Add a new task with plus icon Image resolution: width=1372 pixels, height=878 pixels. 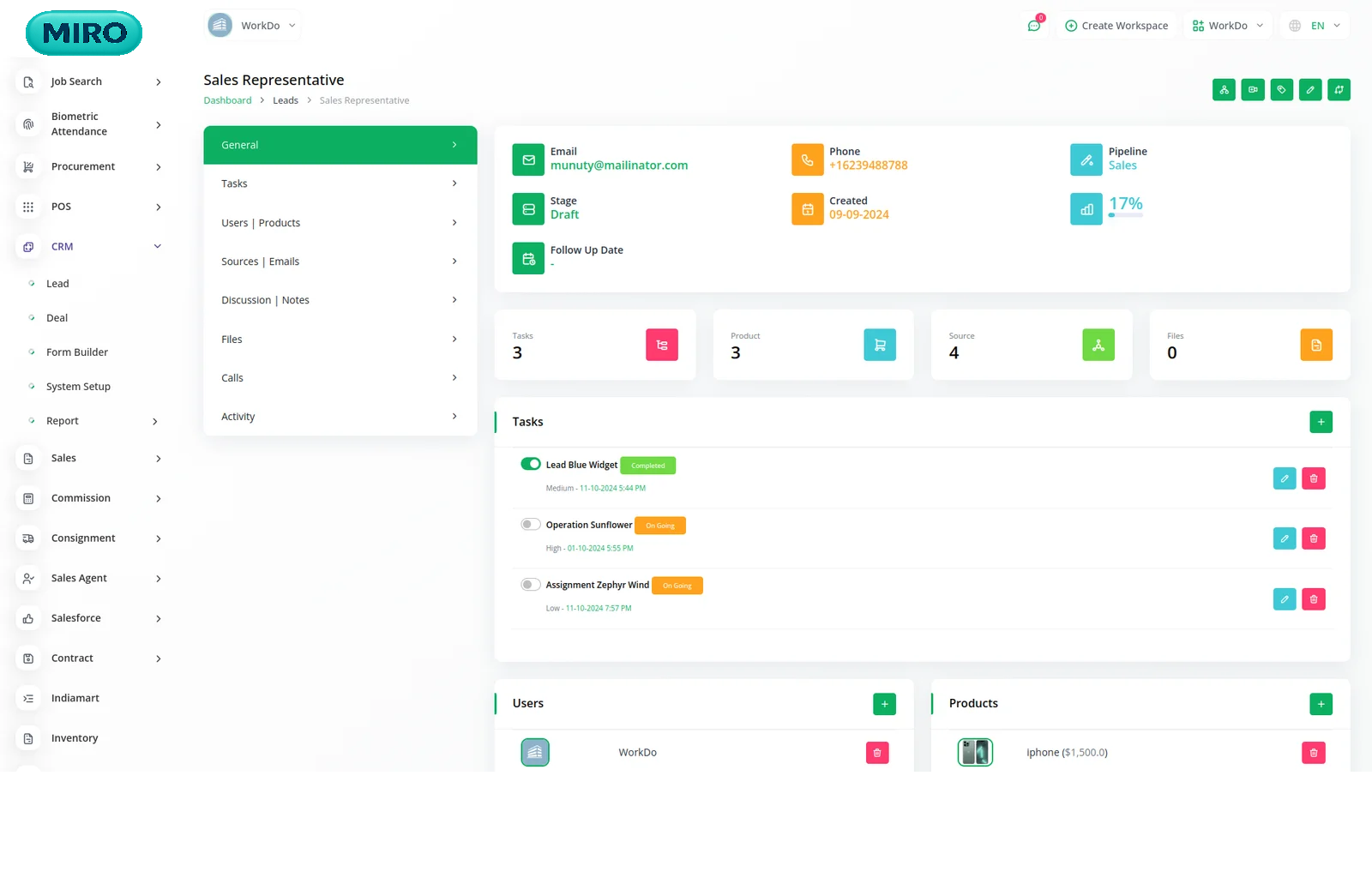(x=1321, y=422)
